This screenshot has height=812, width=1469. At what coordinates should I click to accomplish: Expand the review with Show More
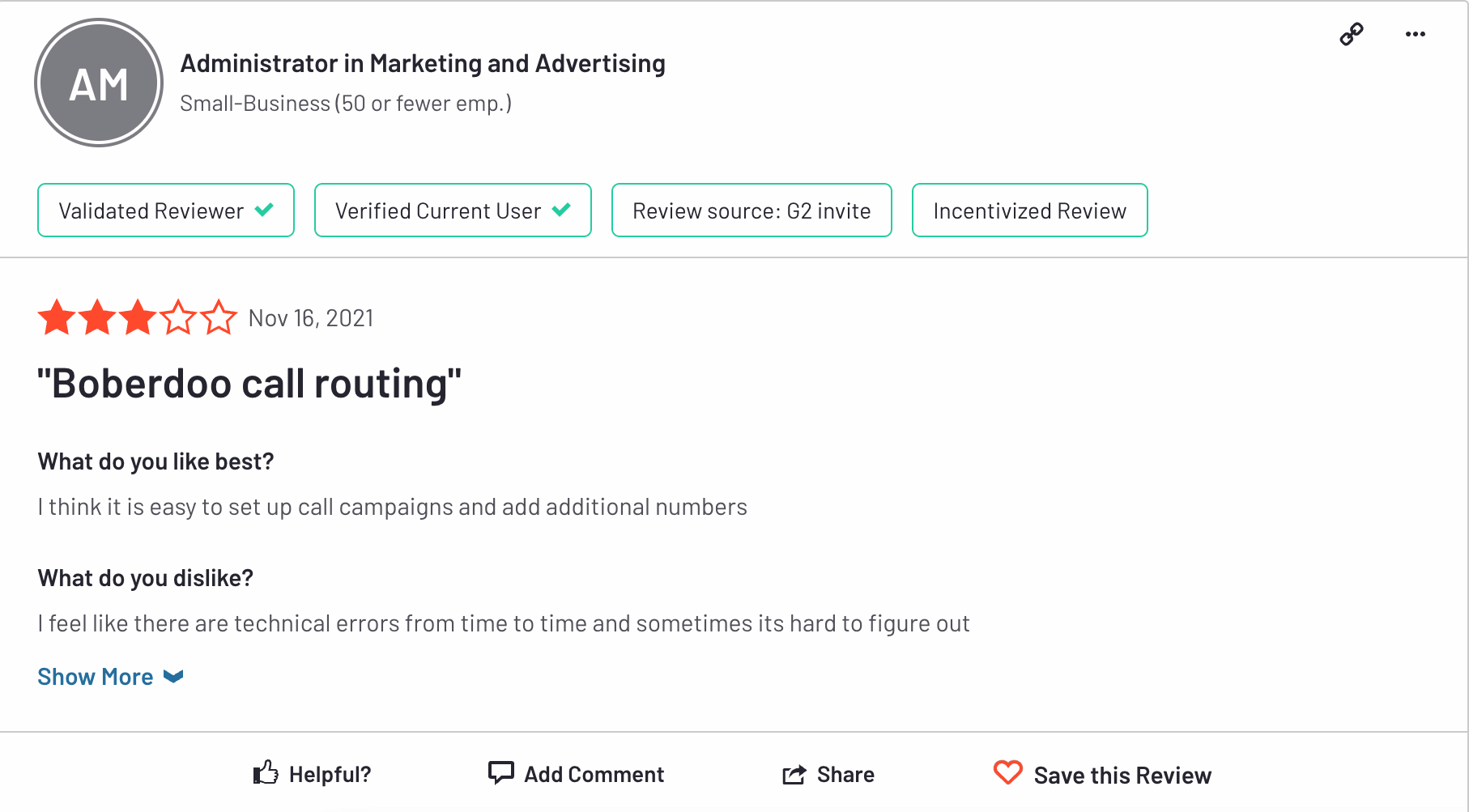coord(96,677)
